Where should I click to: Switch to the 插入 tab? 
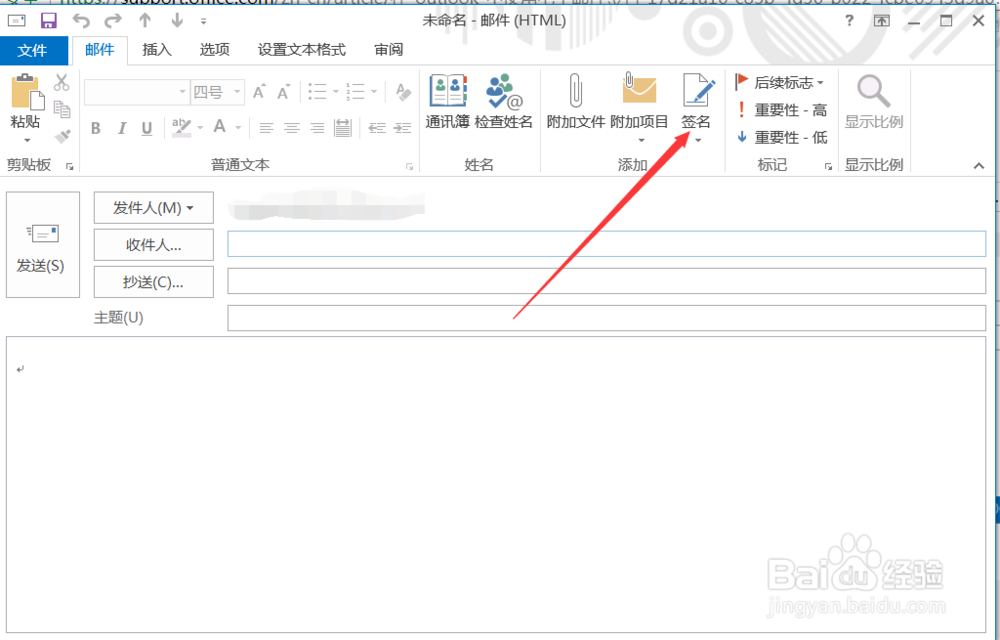[157, 50]
